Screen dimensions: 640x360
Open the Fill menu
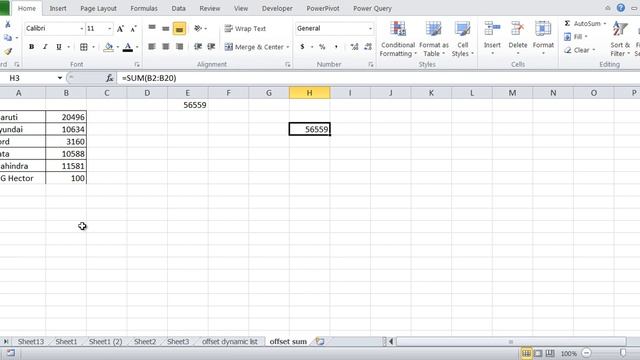pyautogui.click(x=576, y=37)
